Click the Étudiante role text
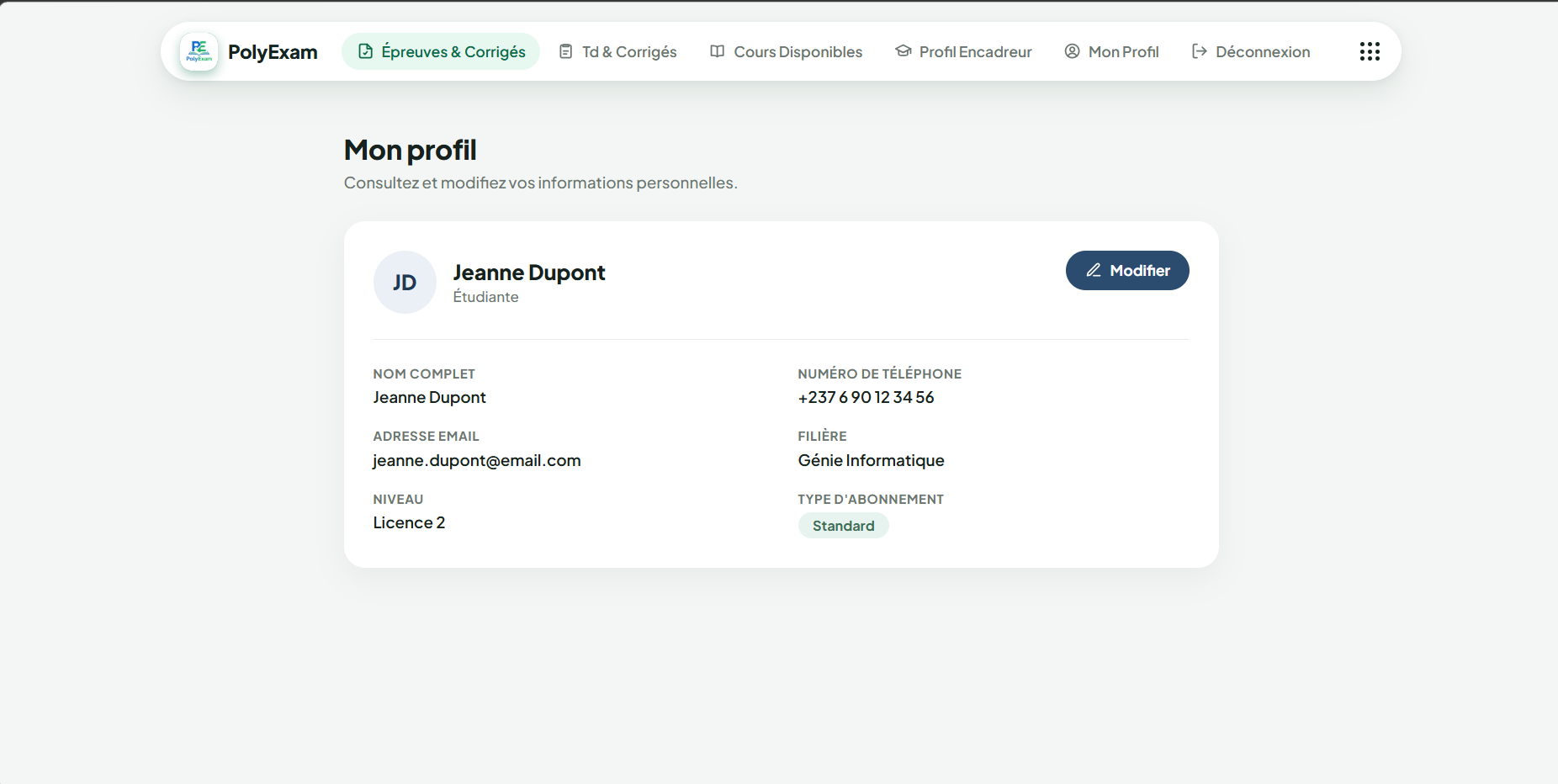1558x784 pixels. (x=485, y=297)
